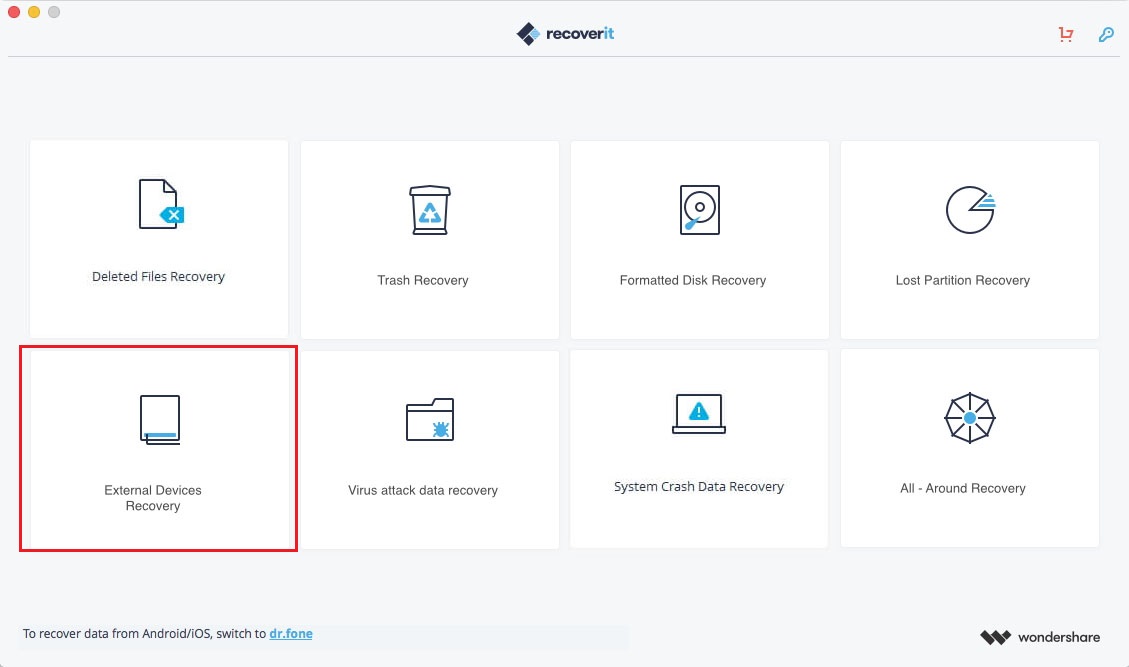Close the Recoverit window with the red button

(14, 12)
